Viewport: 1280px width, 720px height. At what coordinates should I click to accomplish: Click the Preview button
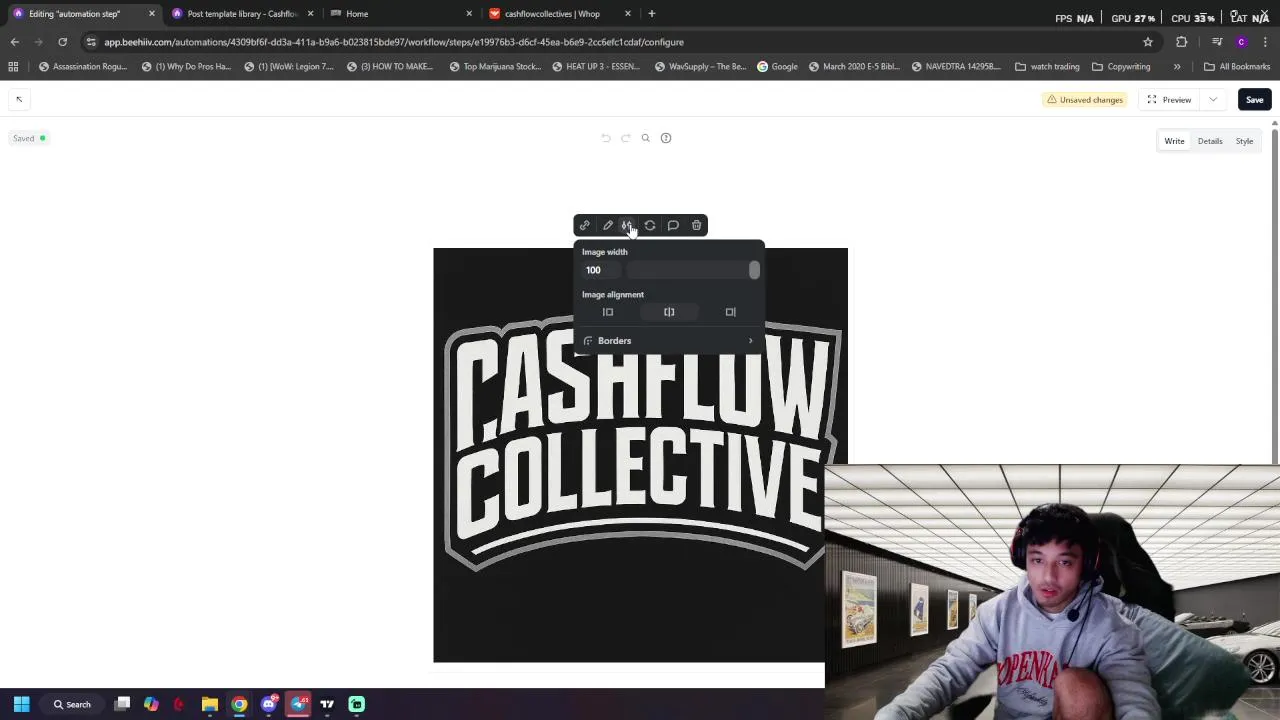1169,100
